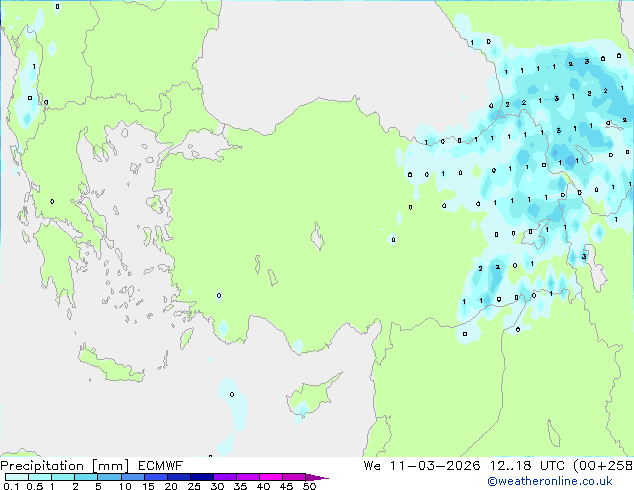Click the island of Rhodes
Screen dimensions: 634x490
point(186,338)
